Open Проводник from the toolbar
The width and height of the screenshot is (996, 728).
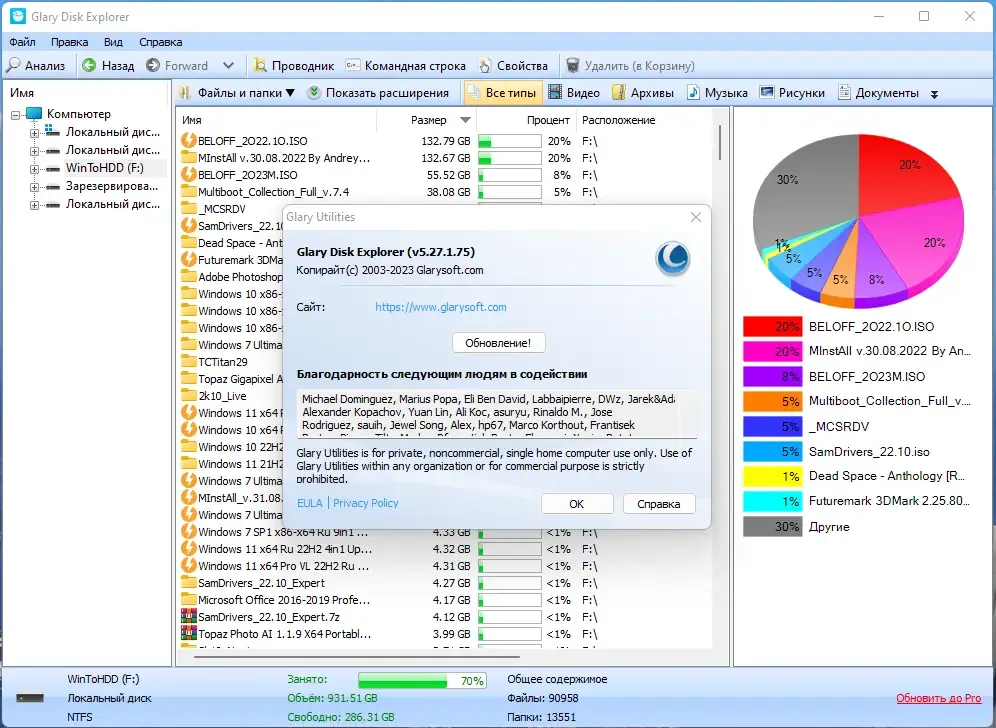(294, 65)
